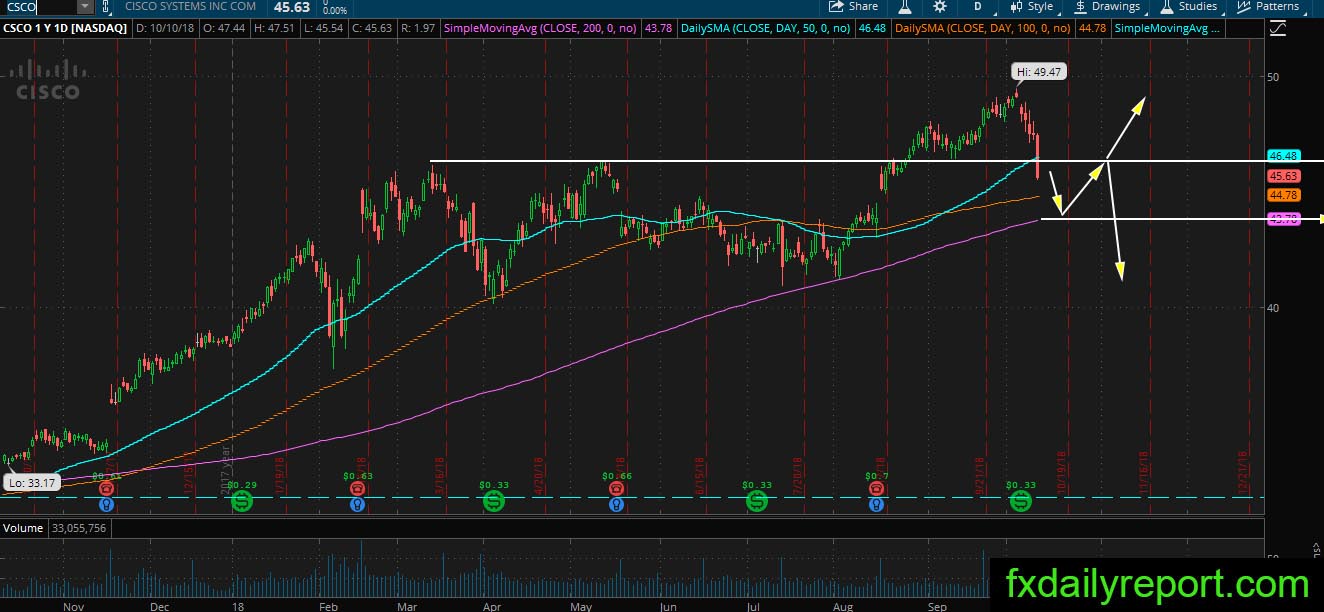
Task: Click the Sep label on time axis
Action: coord(937,605)
